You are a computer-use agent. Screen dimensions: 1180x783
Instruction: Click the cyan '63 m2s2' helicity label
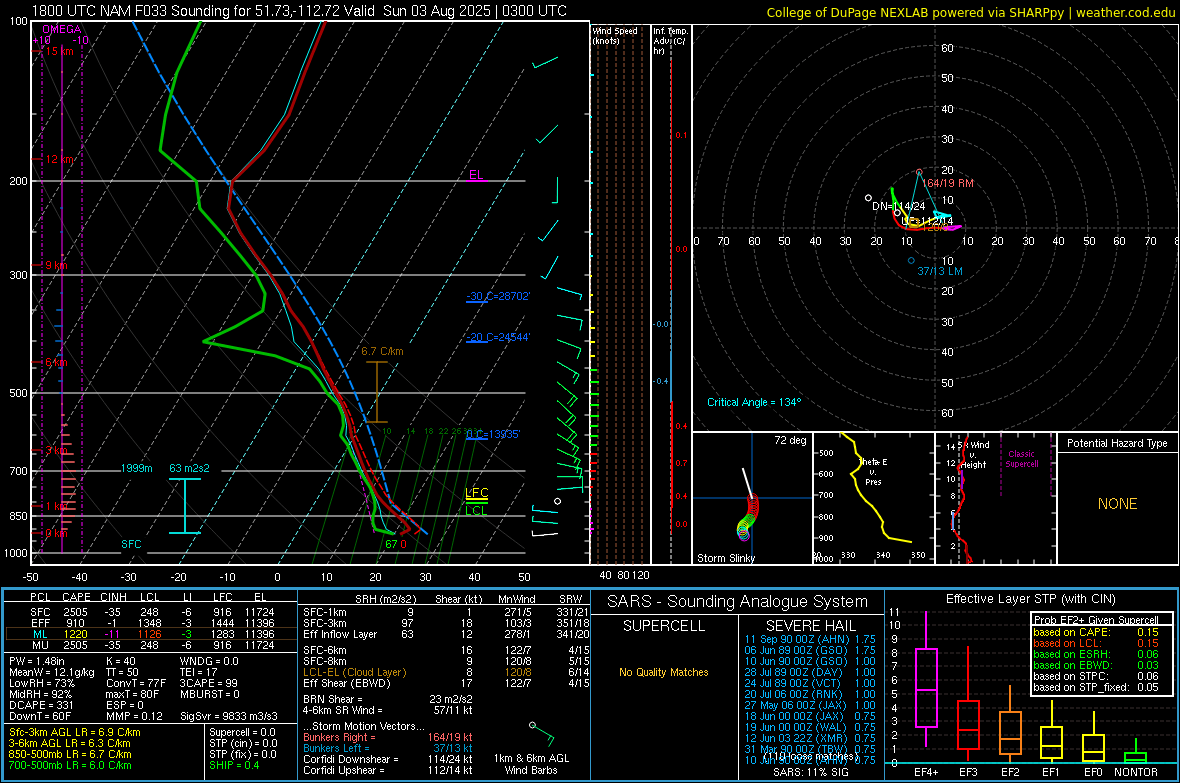point(189,468)
